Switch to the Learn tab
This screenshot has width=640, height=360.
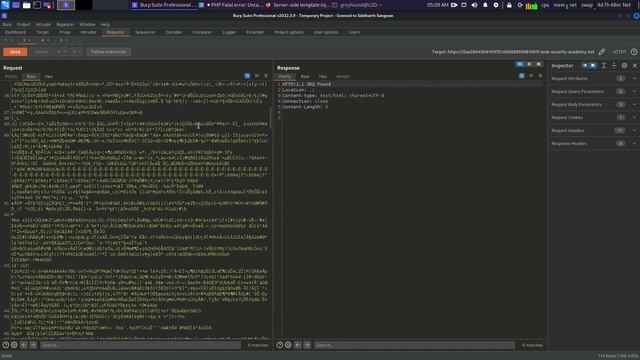click(x=354, y=32)
